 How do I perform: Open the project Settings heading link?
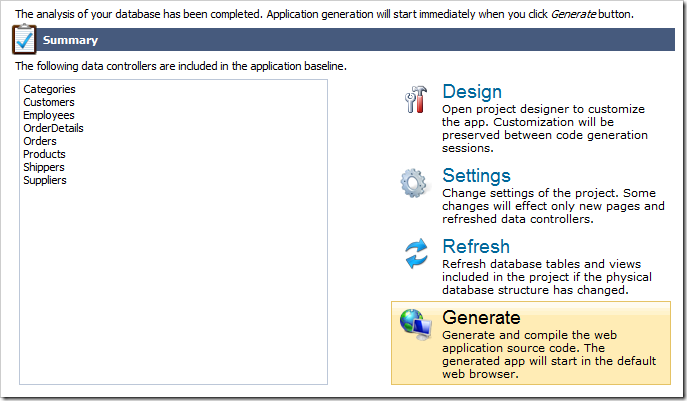(x=476, y=176)
